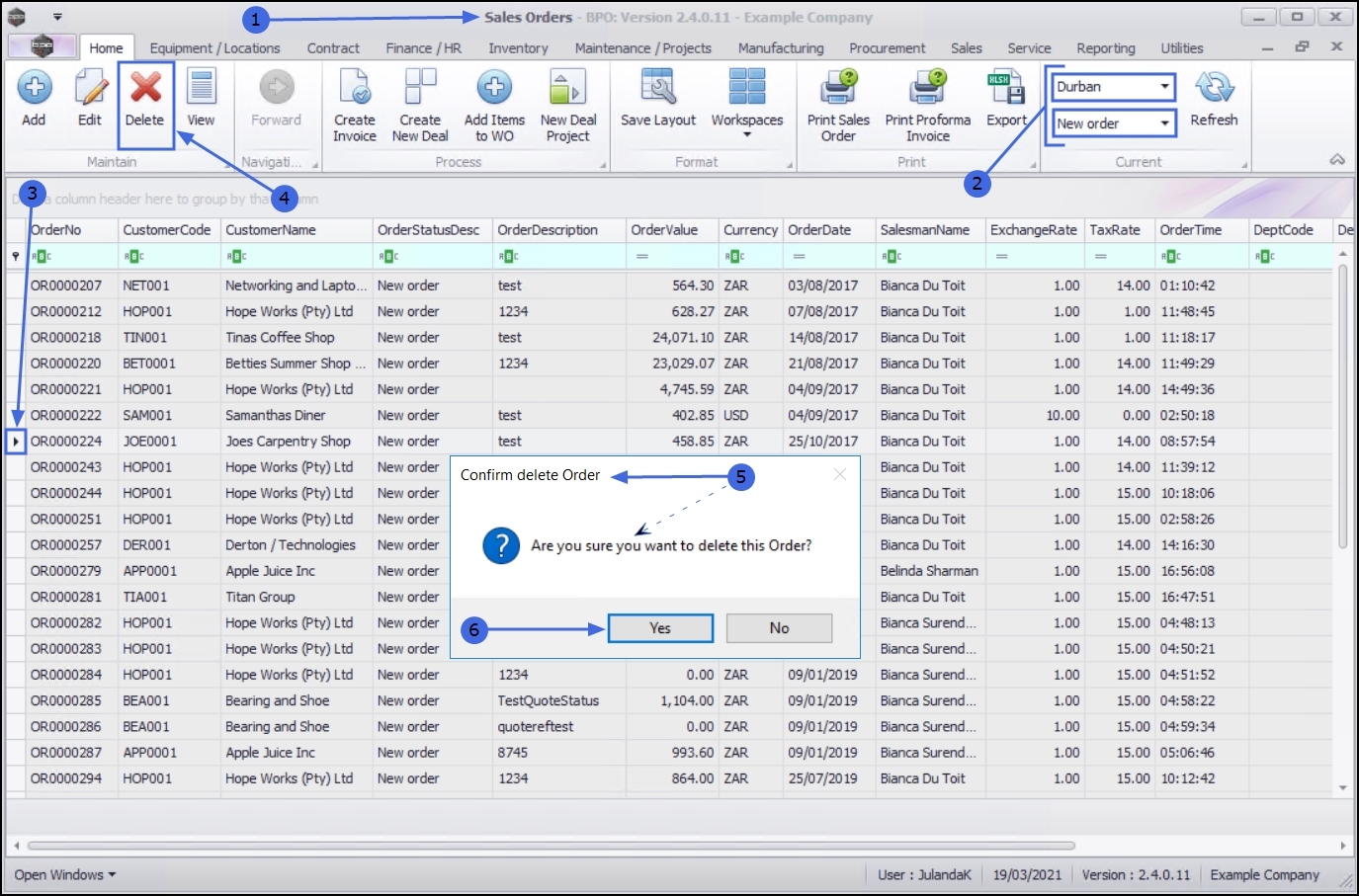
Task: Open the Utilities tab
Action: pos(1182,47)
